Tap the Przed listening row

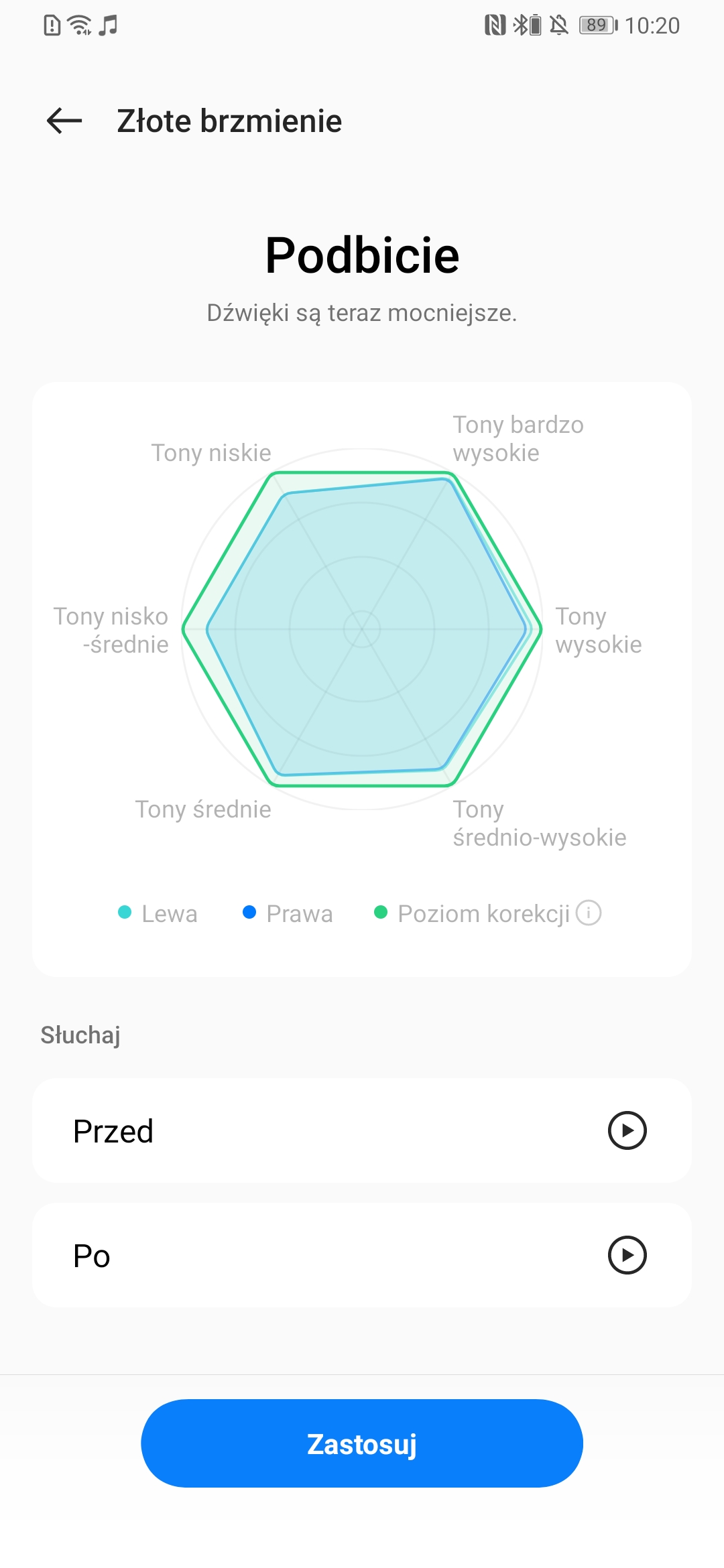362,1130
